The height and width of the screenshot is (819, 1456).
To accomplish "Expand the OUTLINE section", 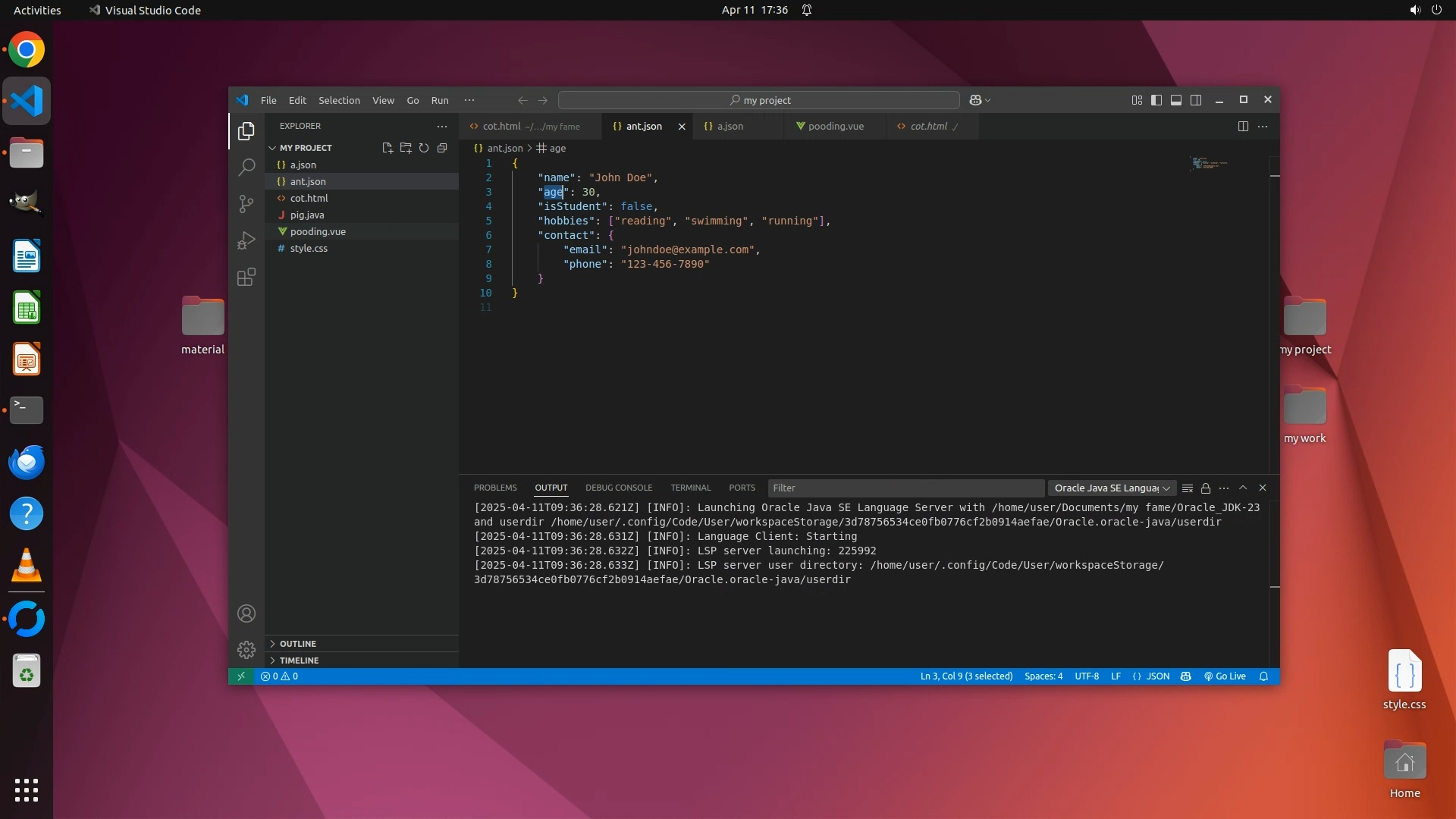I will (297, 644).
